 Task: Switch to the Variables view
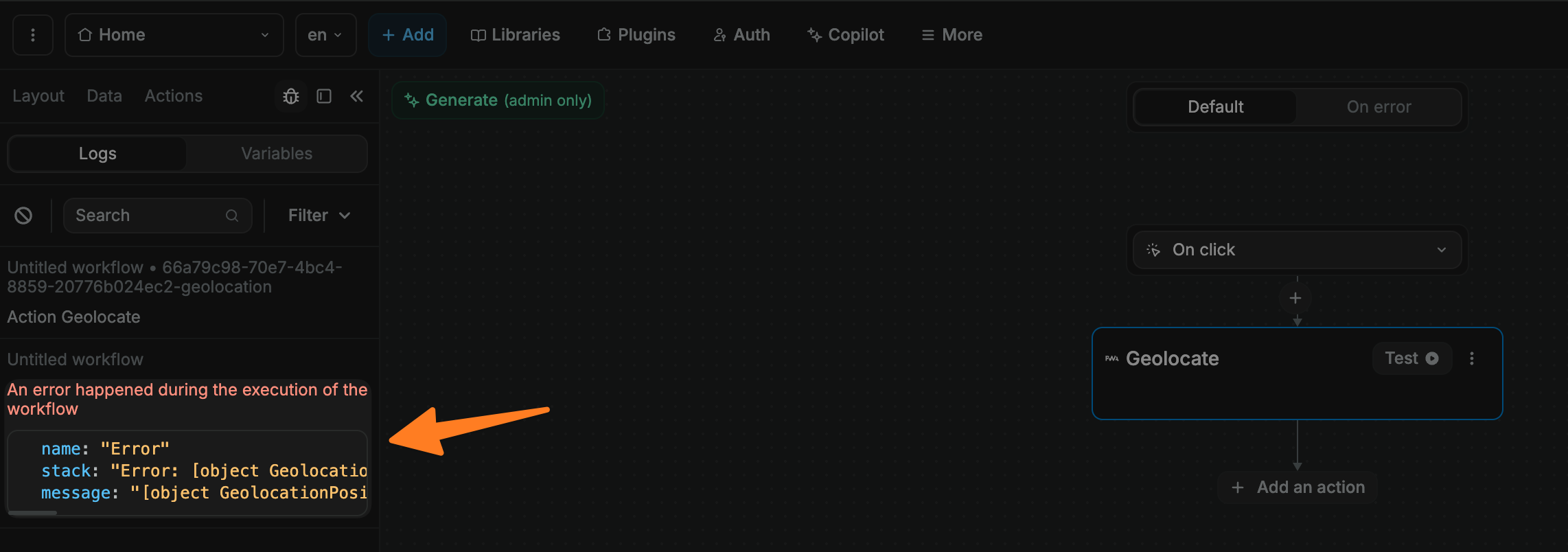tap(277, 154)
